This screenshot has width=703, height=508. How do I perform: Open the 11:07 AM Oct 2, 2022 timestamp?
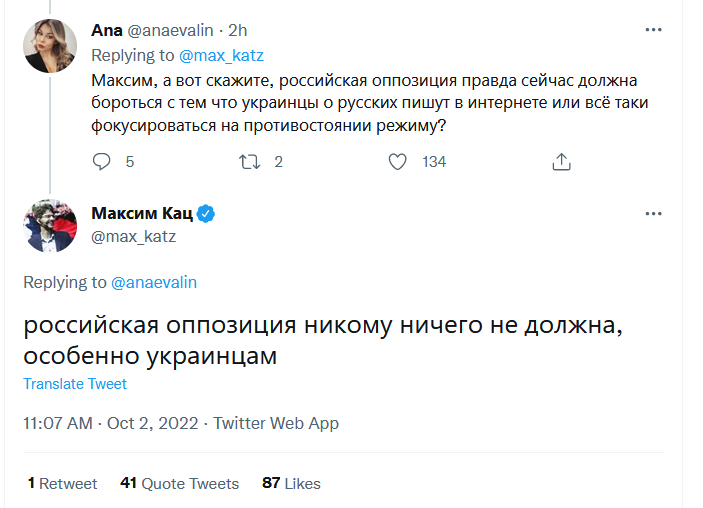(x=108, y=423)
